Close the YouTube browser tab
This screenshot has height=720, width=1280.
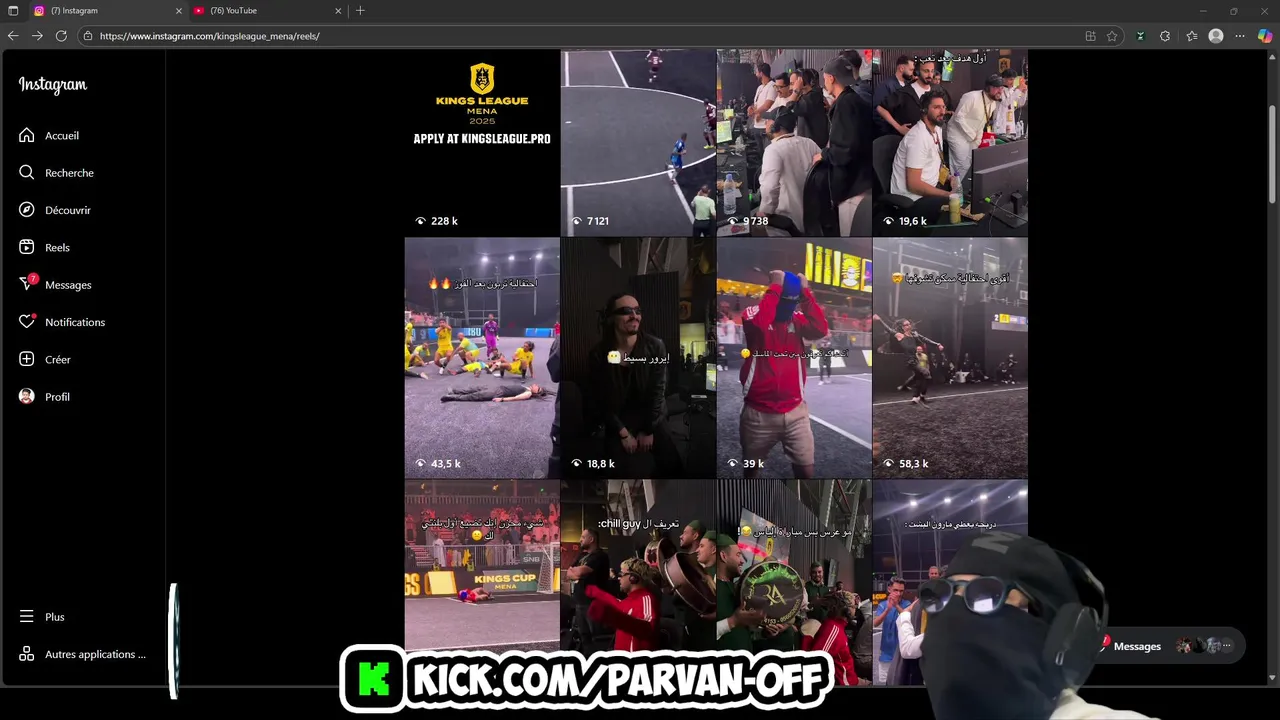point(338,11)
